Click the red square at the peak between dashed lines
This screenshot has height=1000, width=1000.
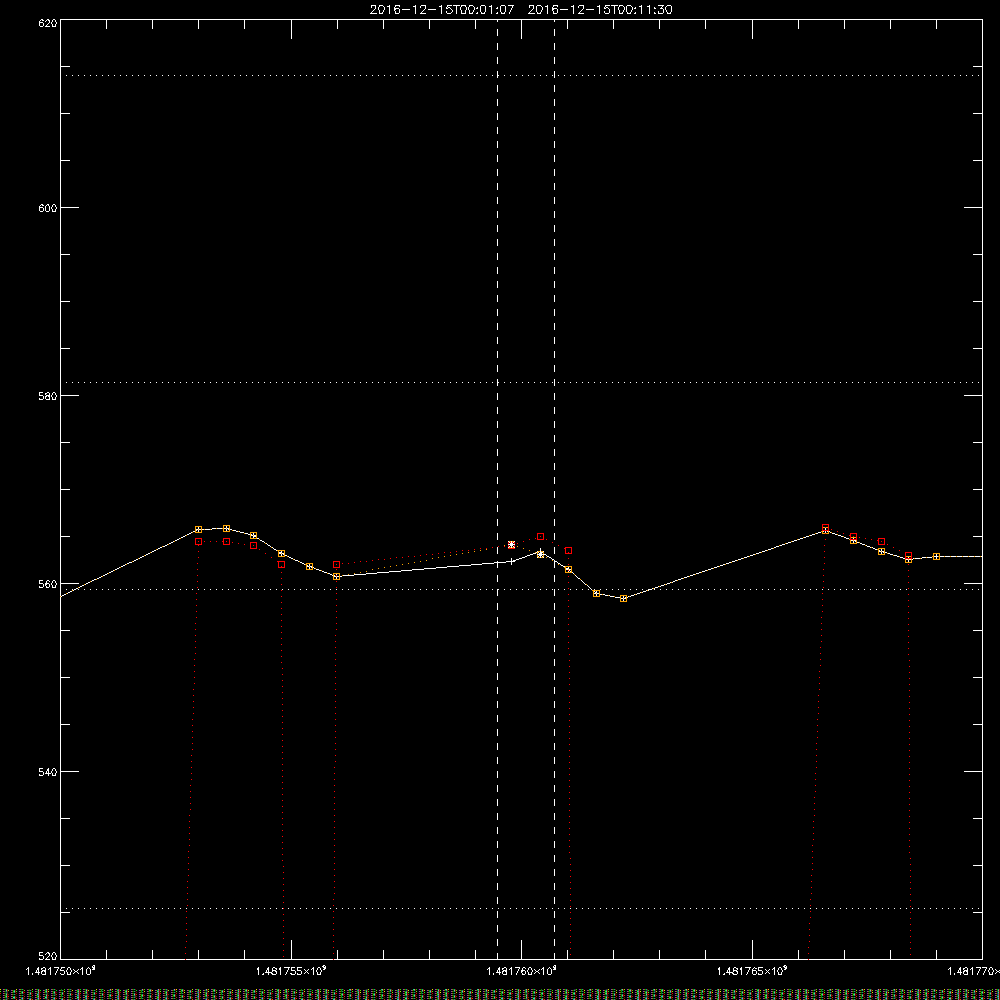pos(541,536)
